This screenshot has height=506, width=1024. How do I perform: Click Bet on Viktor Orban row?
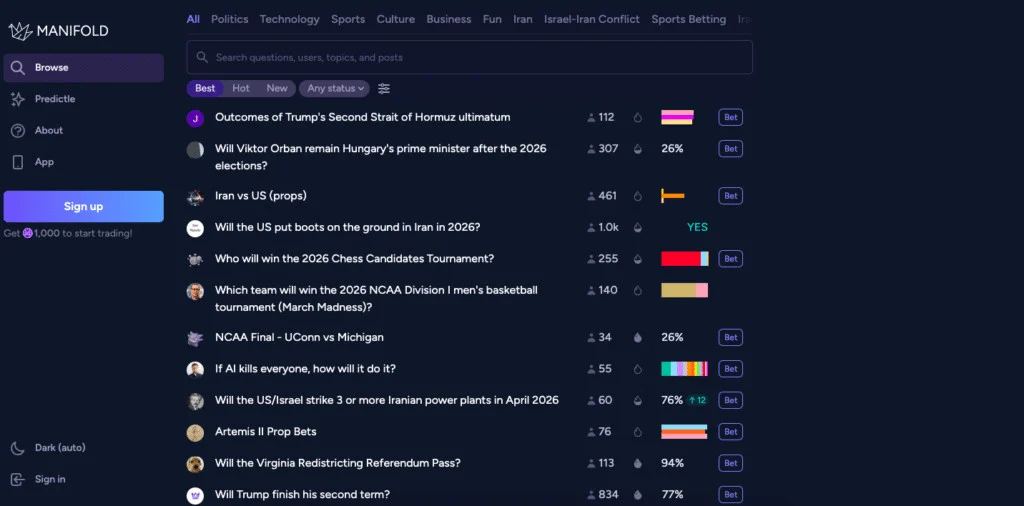click(x=731, y=149)
